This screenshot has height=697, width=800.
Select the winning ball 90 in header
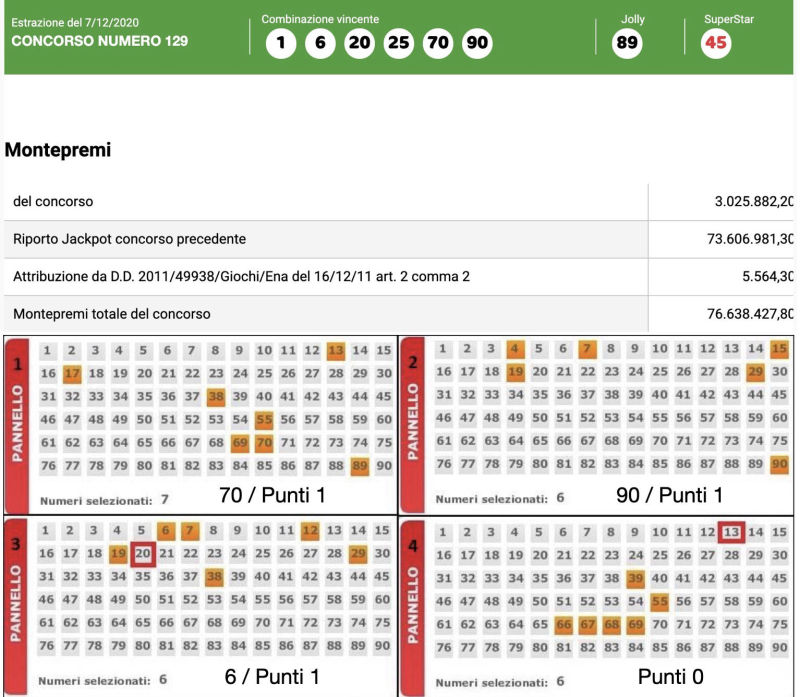pyautogui.click(x=478, y=44)
